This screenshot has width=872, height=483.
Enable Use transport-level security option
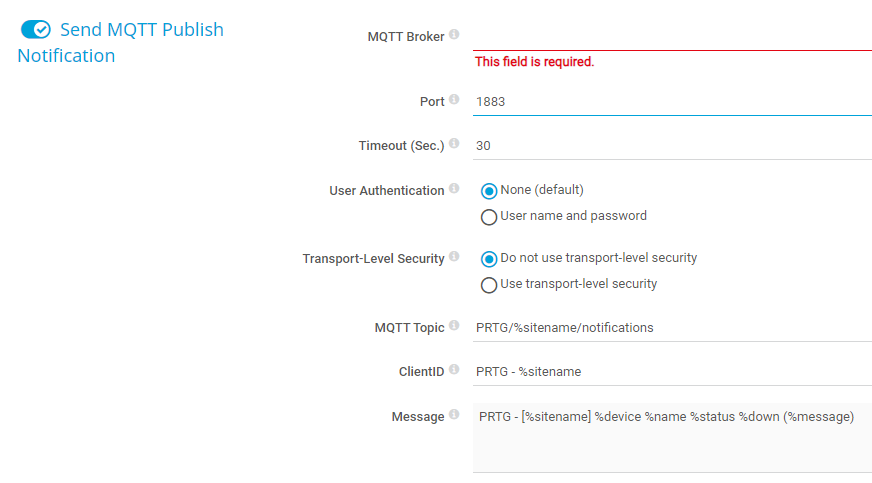point(489,285)
